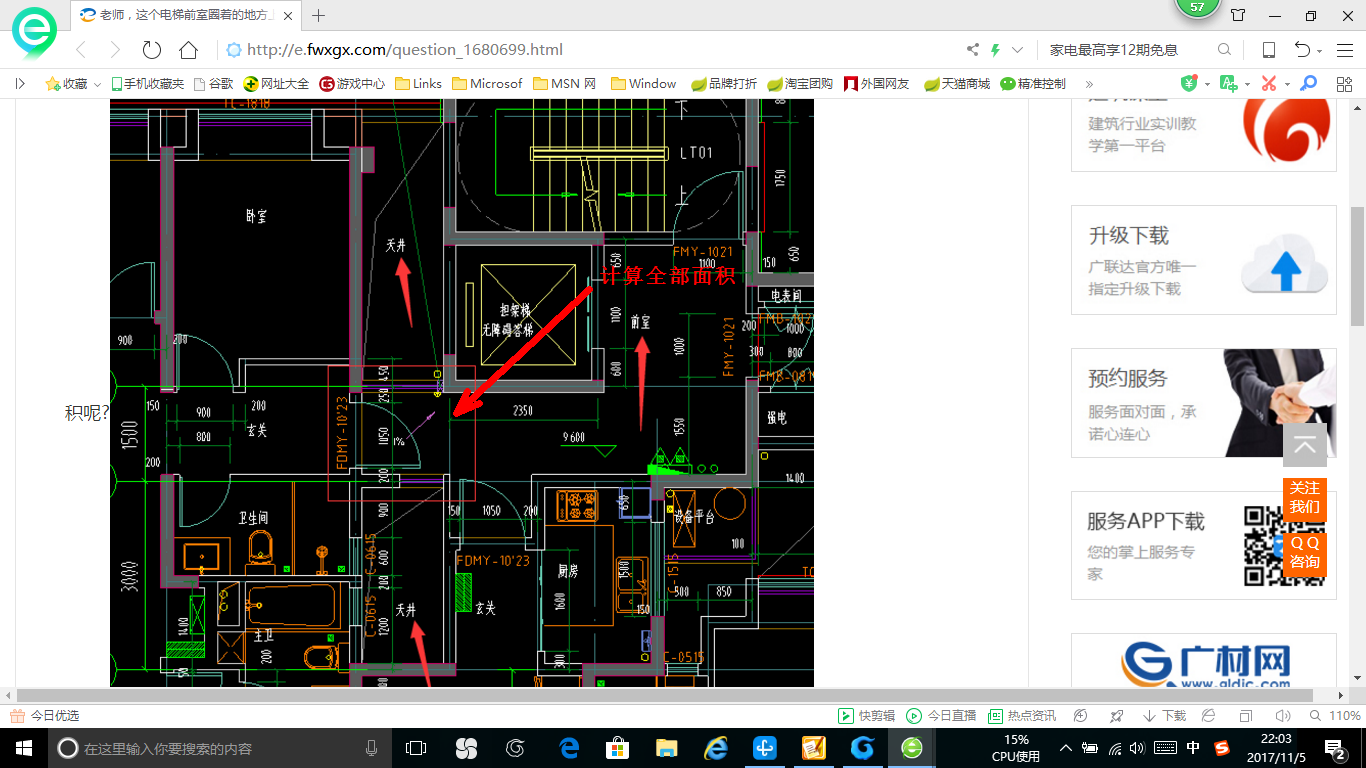1366x768 pixels.
Task: Open the Window bookmark folder
Action: coord(643,84)
